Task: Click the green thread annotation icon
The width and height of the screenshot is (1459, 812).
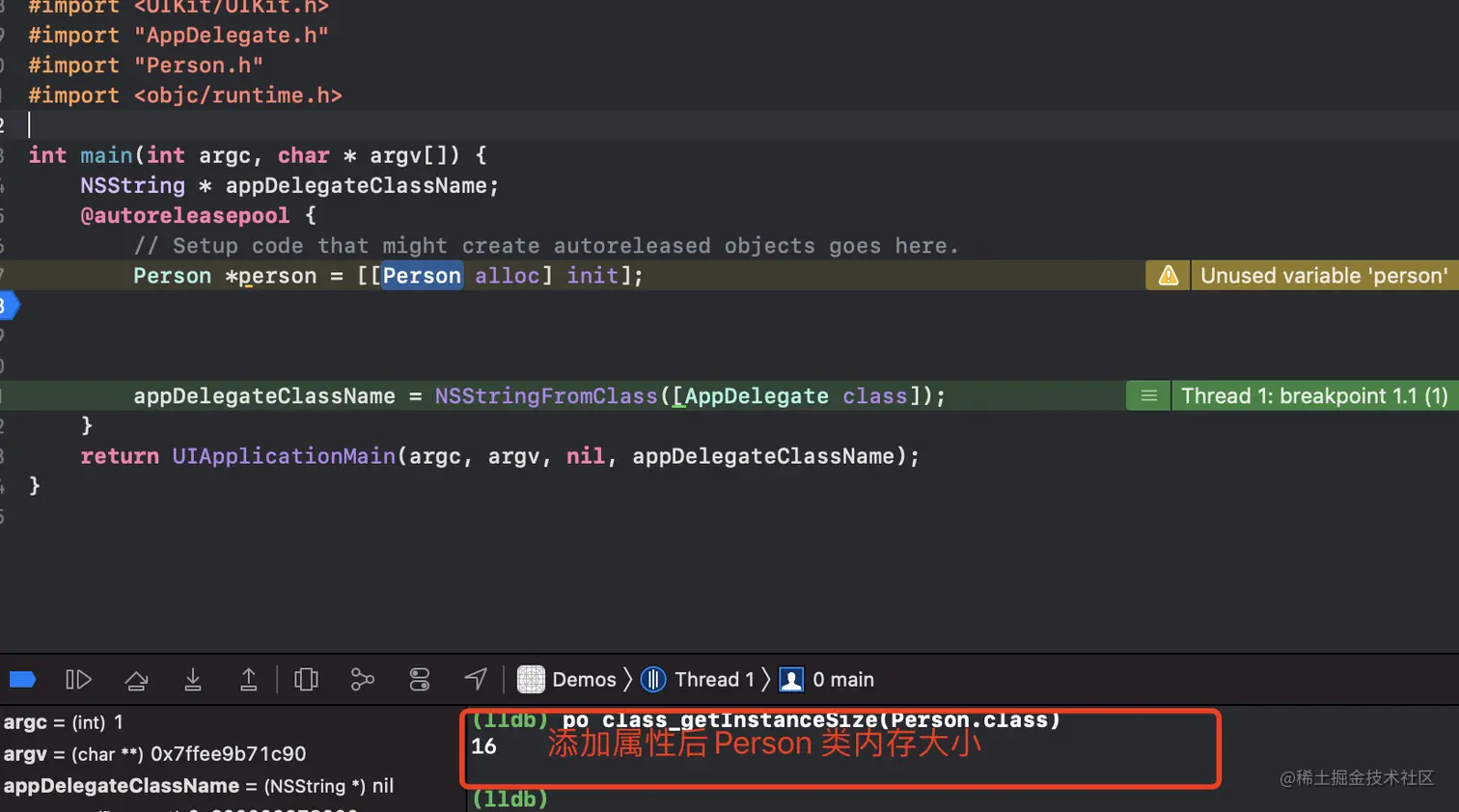Action: click(x=1148, y=396)
